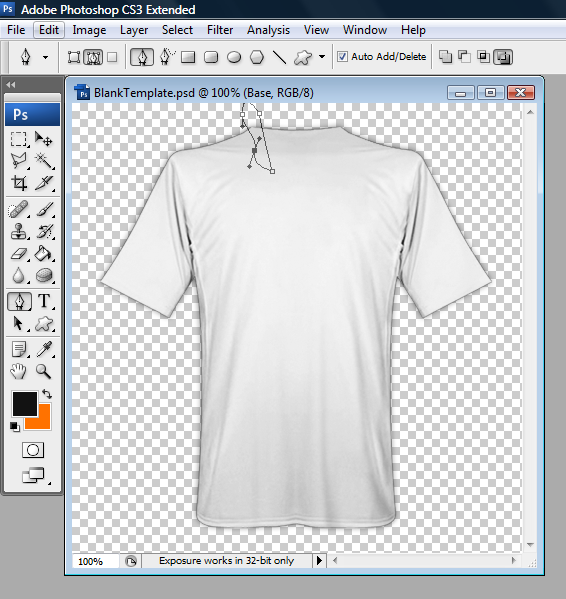This screenshot has width=566, height=599.
Task: Open geometry options dropdown arrow
Action: click(x=322, y=57)
